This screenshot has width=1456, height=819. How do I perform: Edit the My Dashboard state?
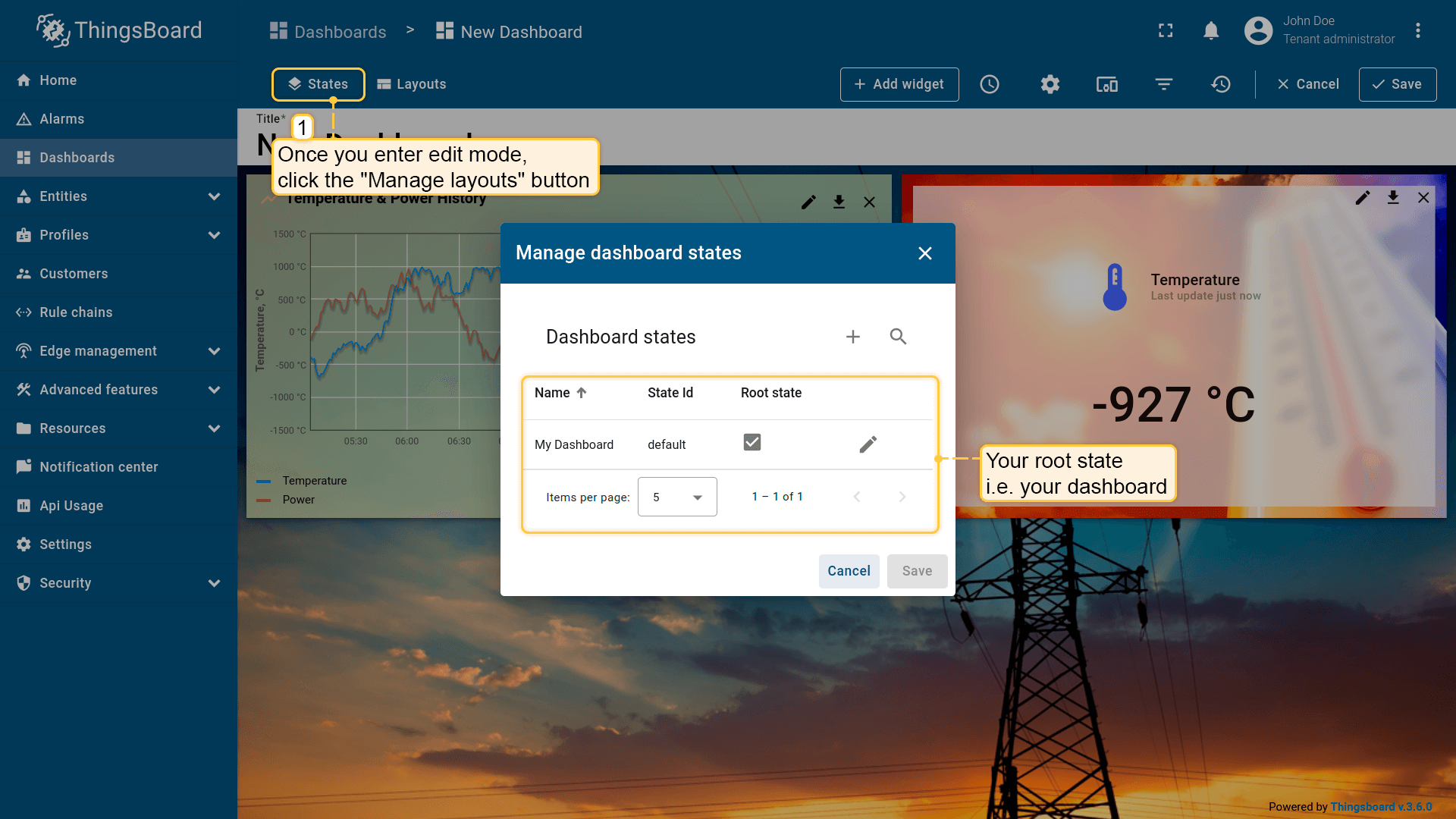pyautogui.click(x=868, y=444)
